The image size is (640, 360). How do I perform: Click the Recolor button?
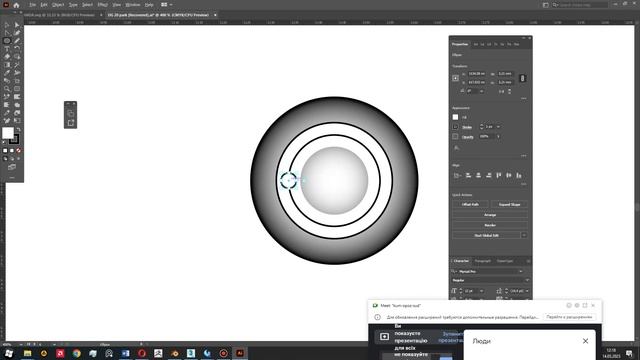coord(490,225)
